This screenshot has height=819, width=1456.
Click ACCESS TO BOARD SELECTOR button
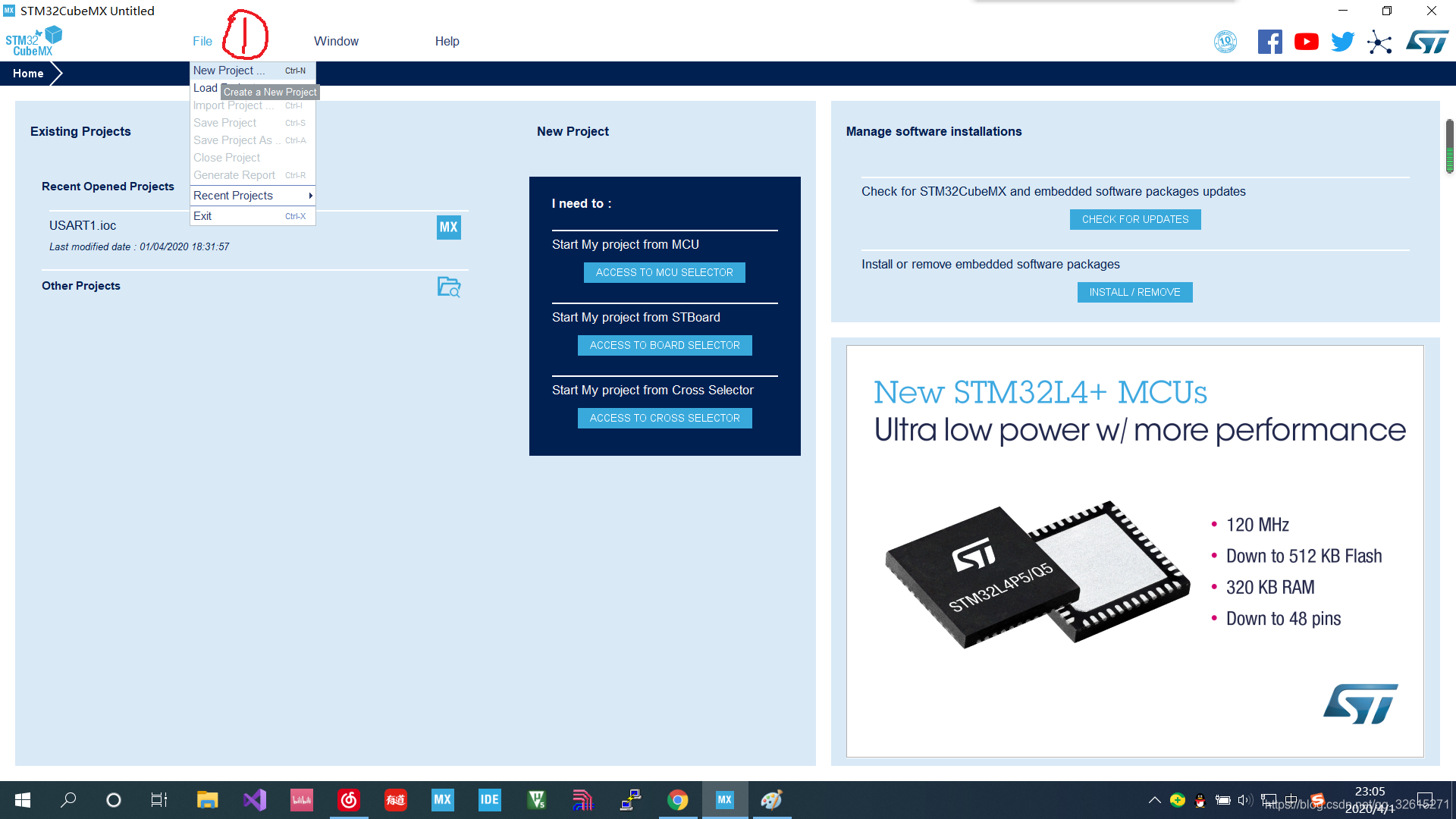coord(665,345)
